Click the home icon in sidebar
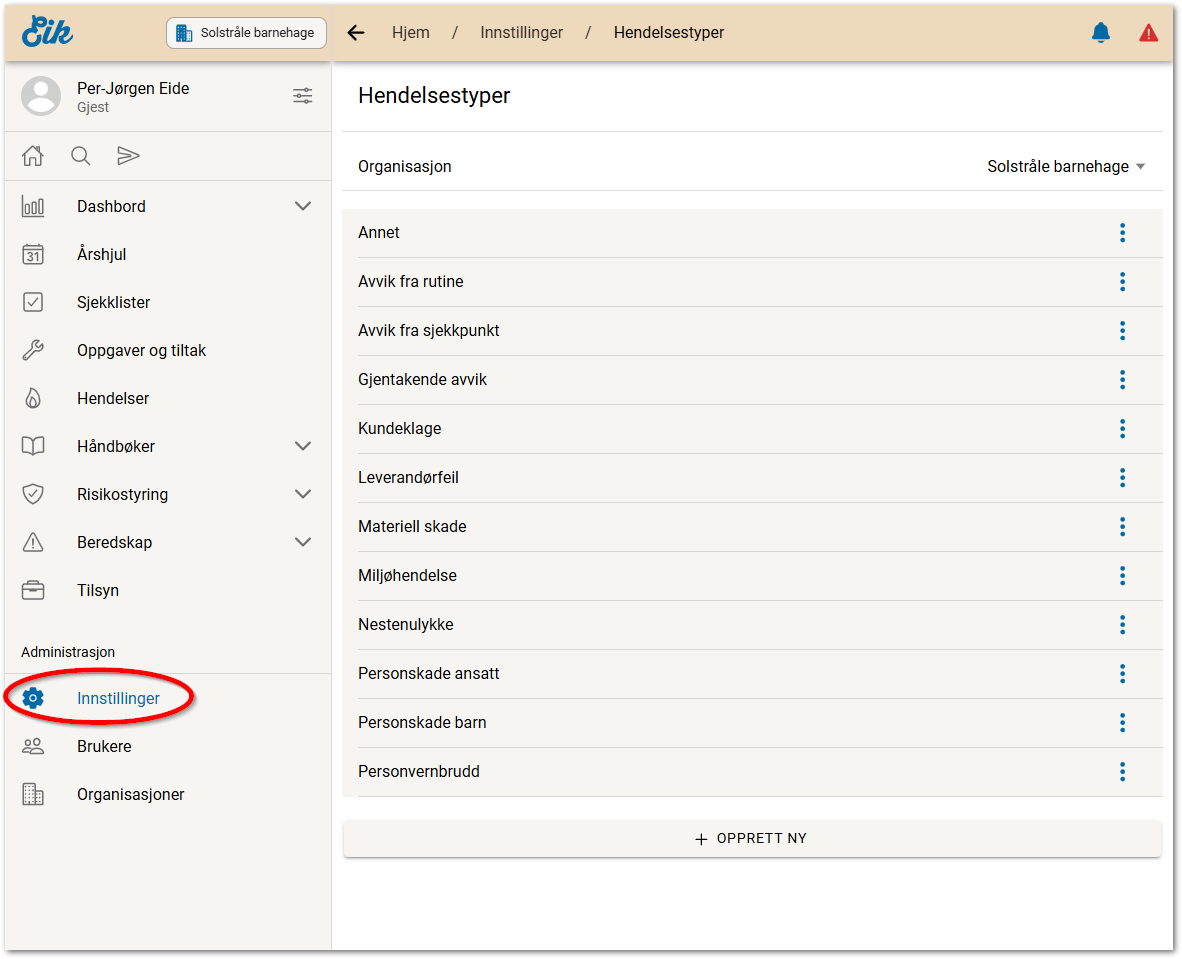Screen dimensions: 1182x959 coord(33,156)
